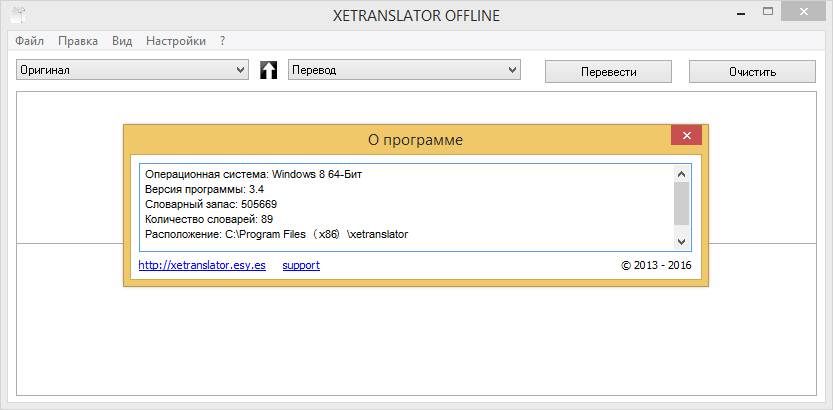Click the Очистить button
Viewport: 833px width, 410px height.
[752, 72]
